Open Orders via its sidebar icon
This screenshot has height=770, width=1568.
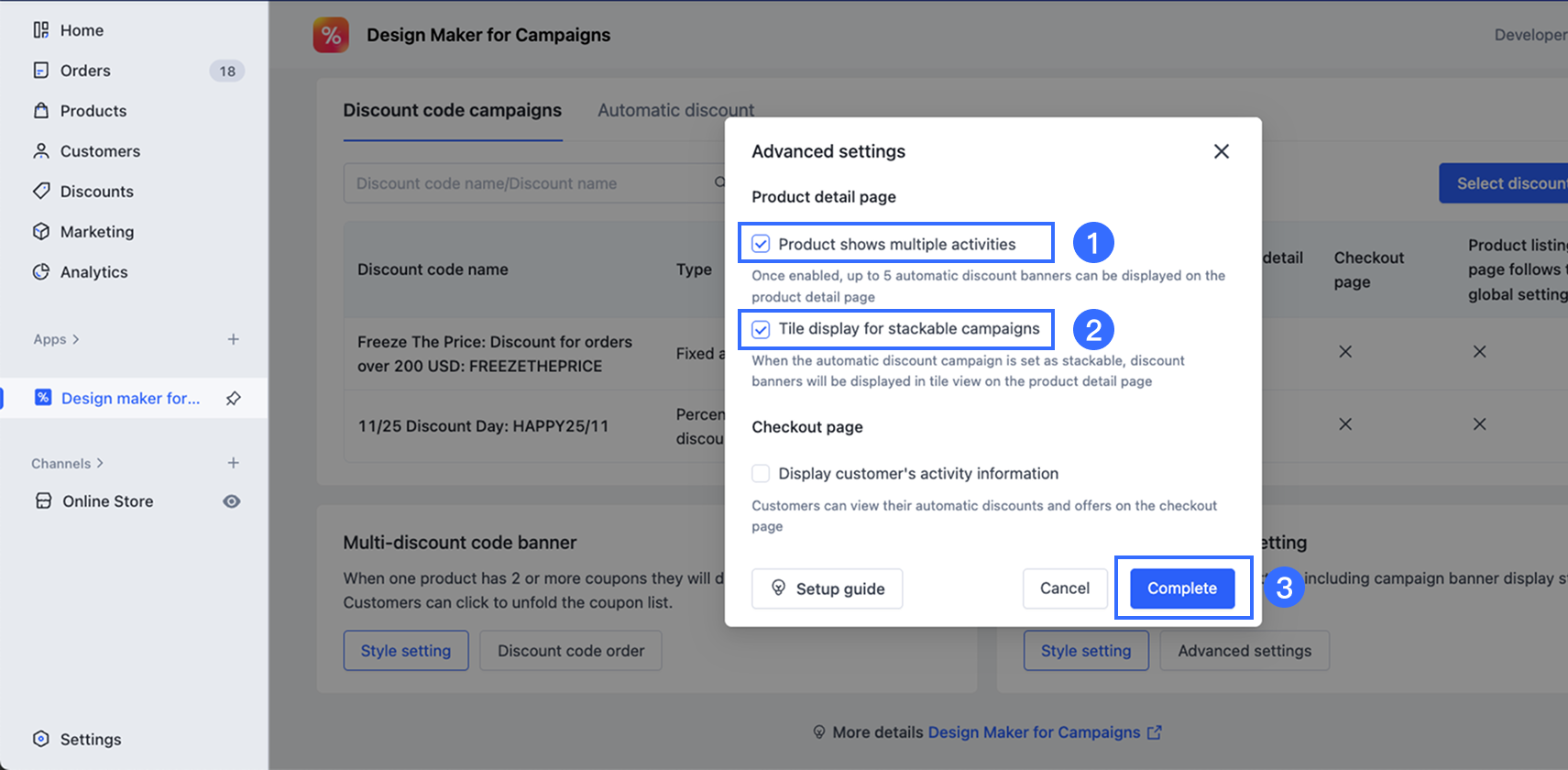[41, 71]
